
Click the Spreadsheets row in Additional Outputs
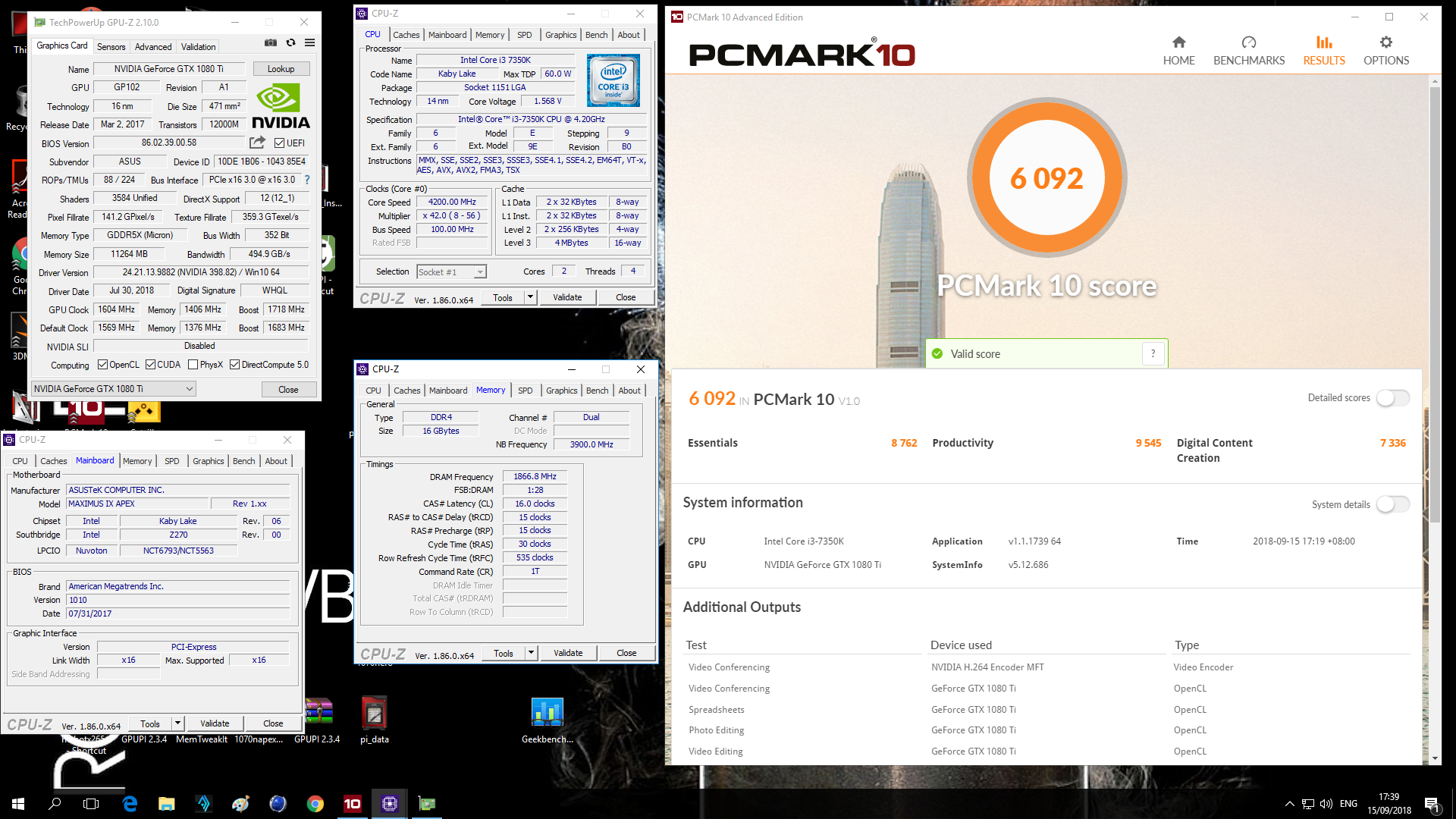pyautogui.click(x=1048, y=710)
